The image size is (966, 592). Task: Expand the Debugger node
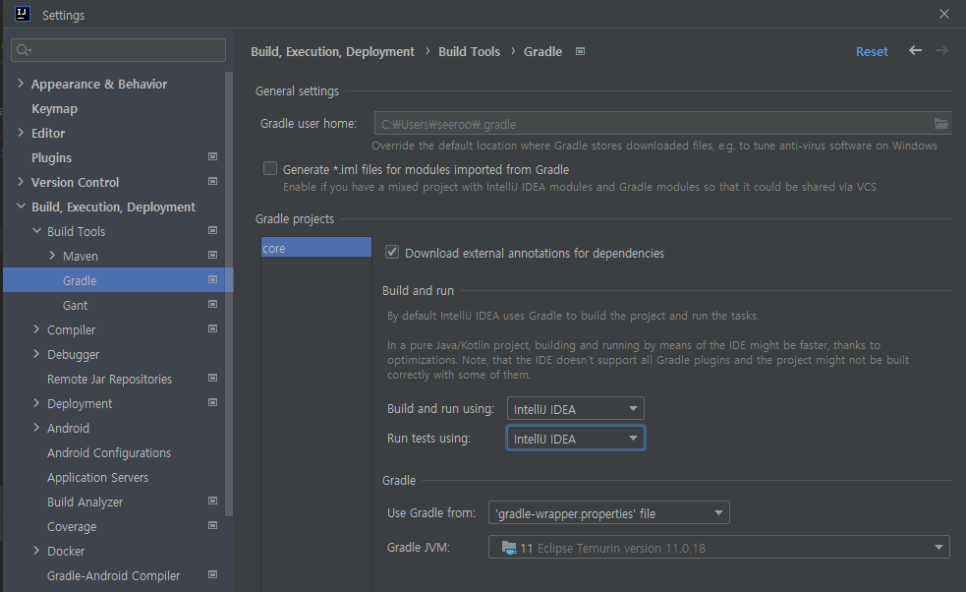[36, 354]
